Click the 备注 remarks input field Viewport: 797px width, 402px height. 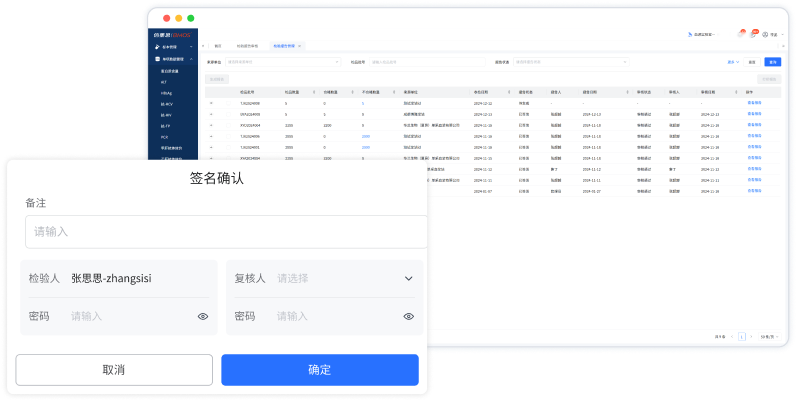click(225, 231)
